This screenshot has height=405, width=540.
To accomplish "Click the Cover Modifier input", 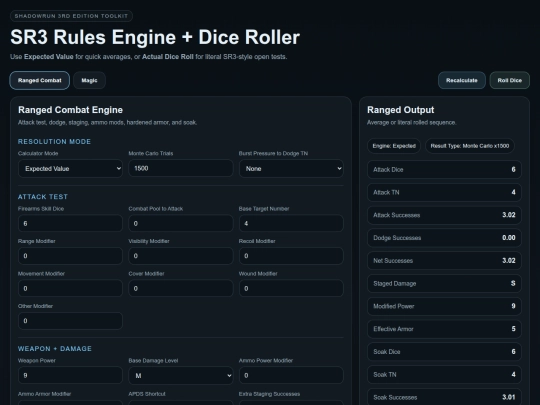I will pos(181,288).
